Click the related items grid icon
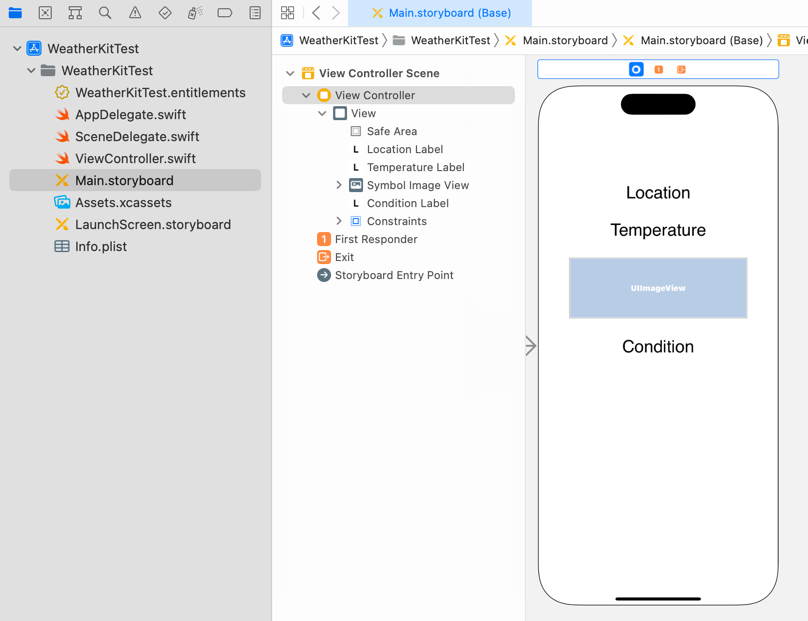The width and height of the screenshot is (808, 621). click(x=288, y=13)
